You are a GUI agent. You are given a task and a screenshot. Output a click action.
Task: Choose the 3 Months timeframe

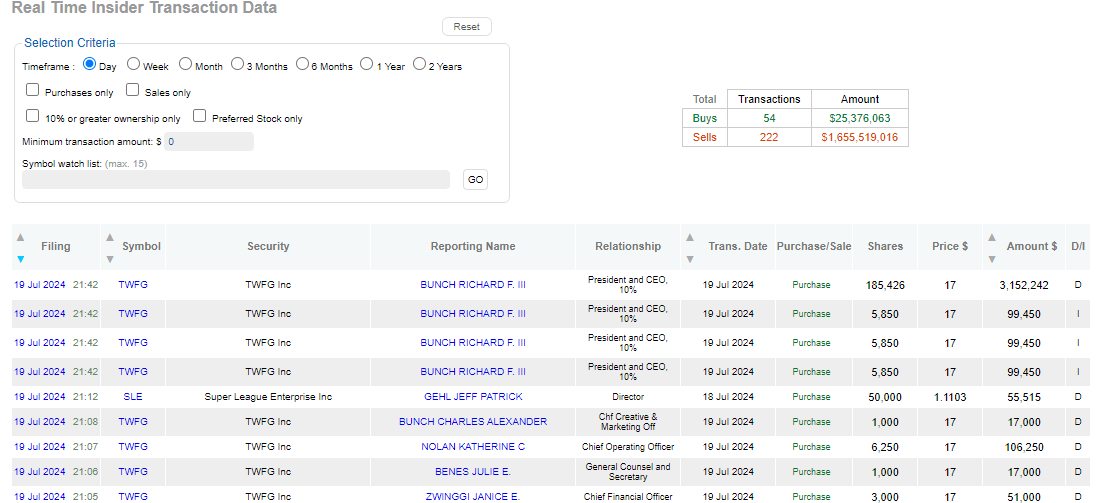(x=237, y=65)
